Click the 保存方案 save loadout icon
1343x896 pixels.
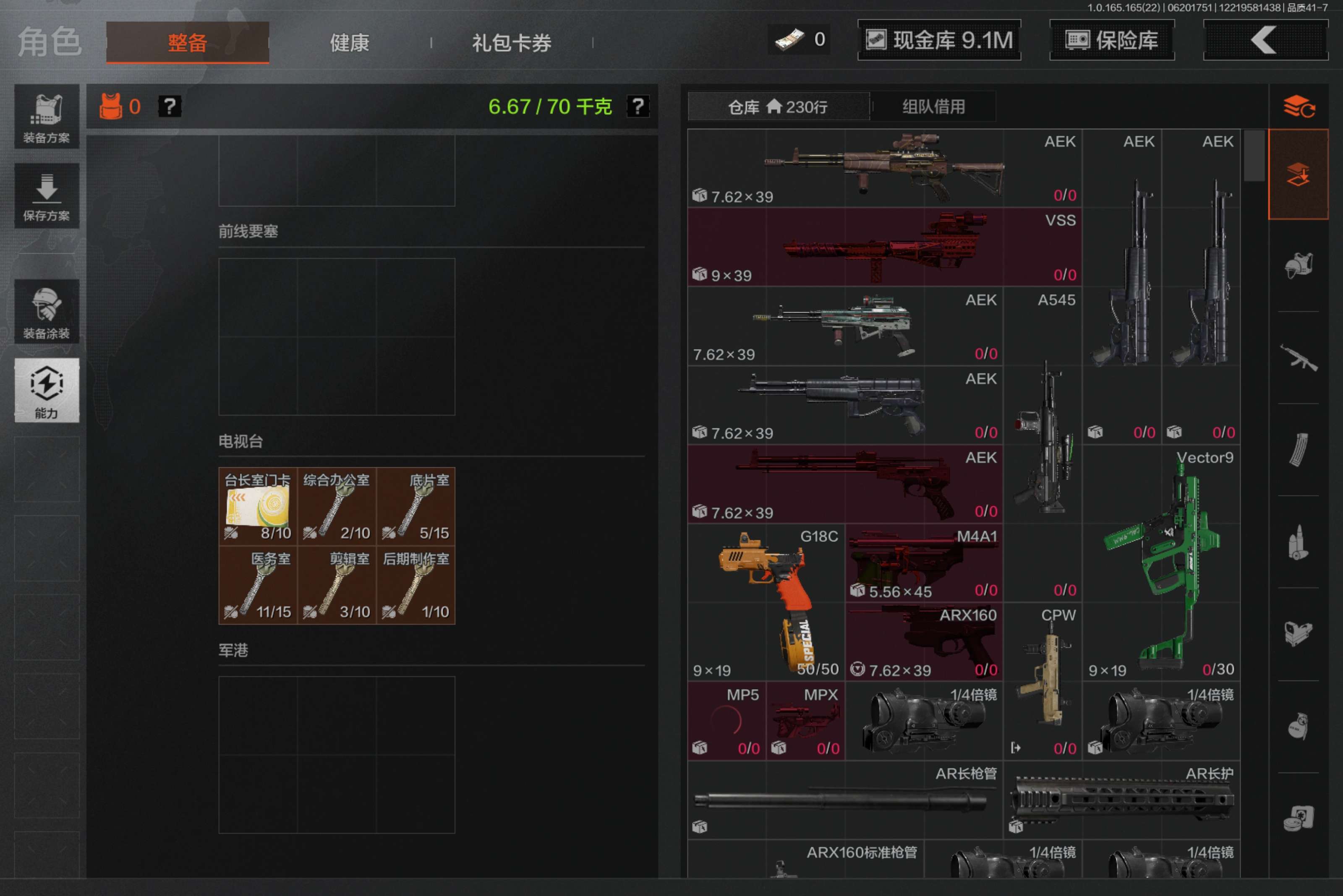tap(46, 196)
